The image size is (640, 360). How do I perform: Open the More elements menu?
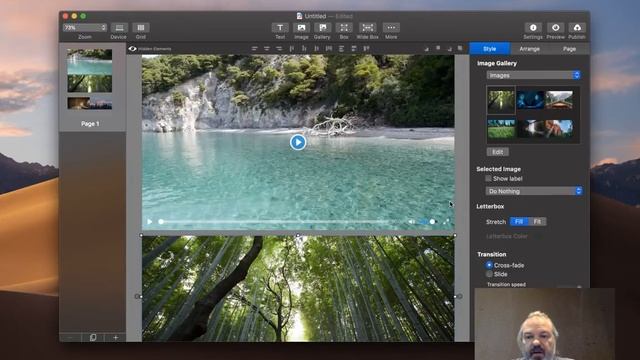[391, 28]
